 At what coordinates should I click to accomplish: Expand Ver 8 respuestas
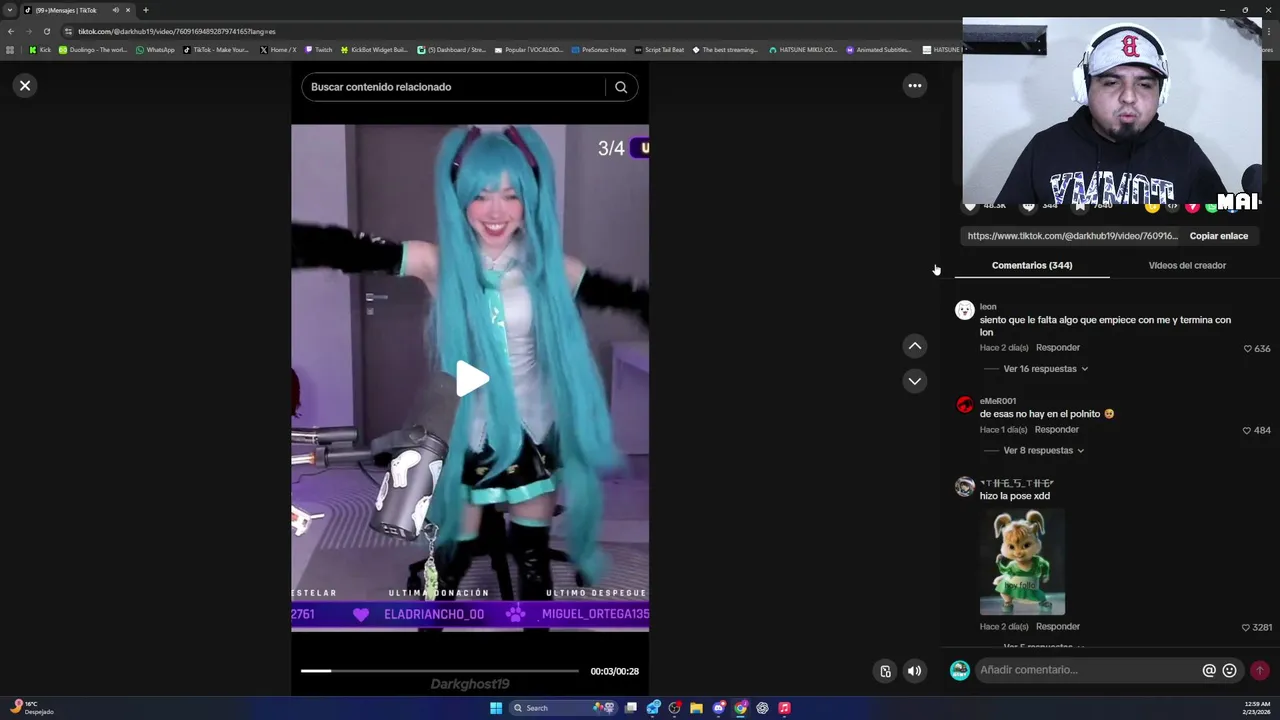click(x=1043, y=451)
